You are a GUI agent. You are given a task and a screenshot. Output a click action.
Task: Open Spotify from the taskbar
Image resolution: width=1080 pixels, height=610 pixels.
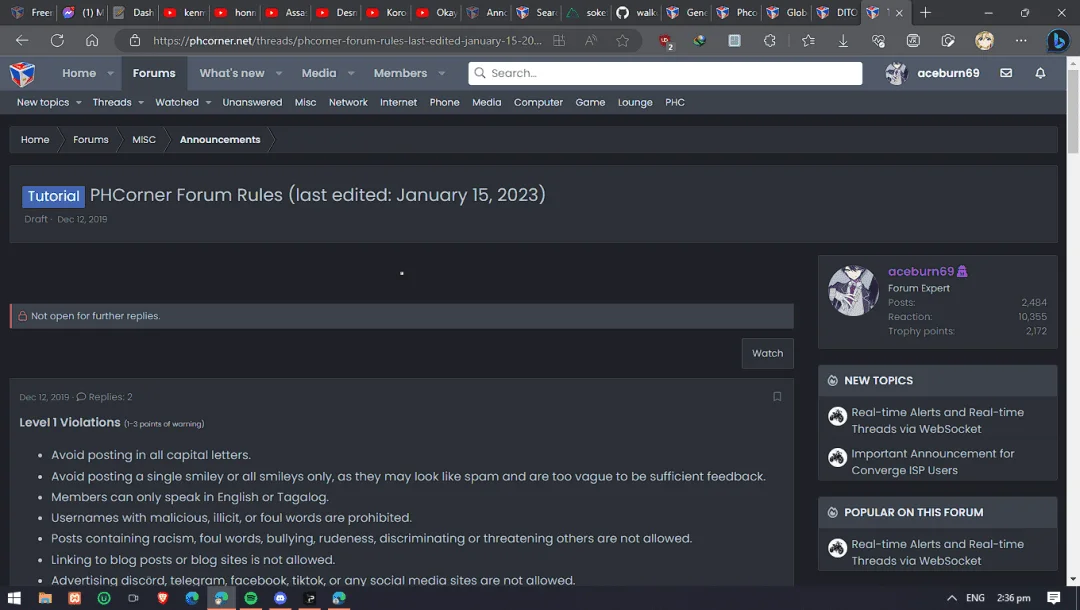click(251, 598)
